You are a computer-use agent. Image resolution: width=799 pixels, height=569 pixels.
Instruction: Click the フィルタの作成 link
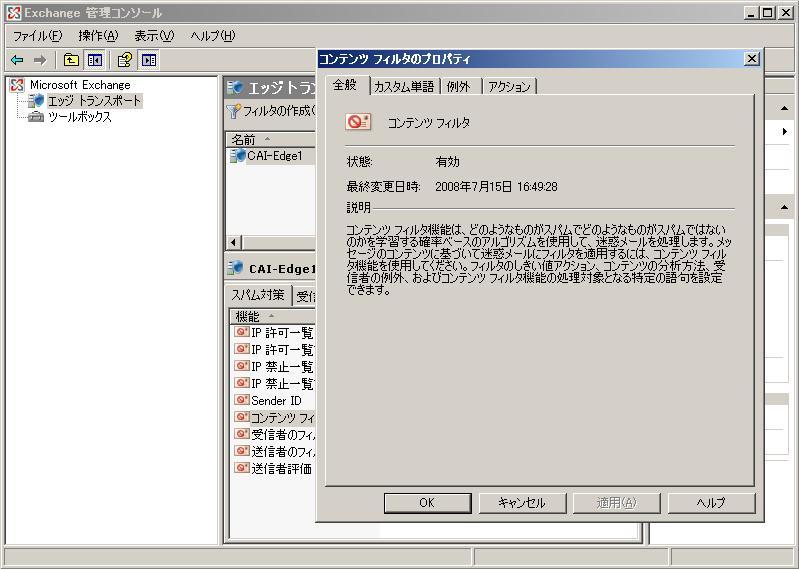(279, 111)
